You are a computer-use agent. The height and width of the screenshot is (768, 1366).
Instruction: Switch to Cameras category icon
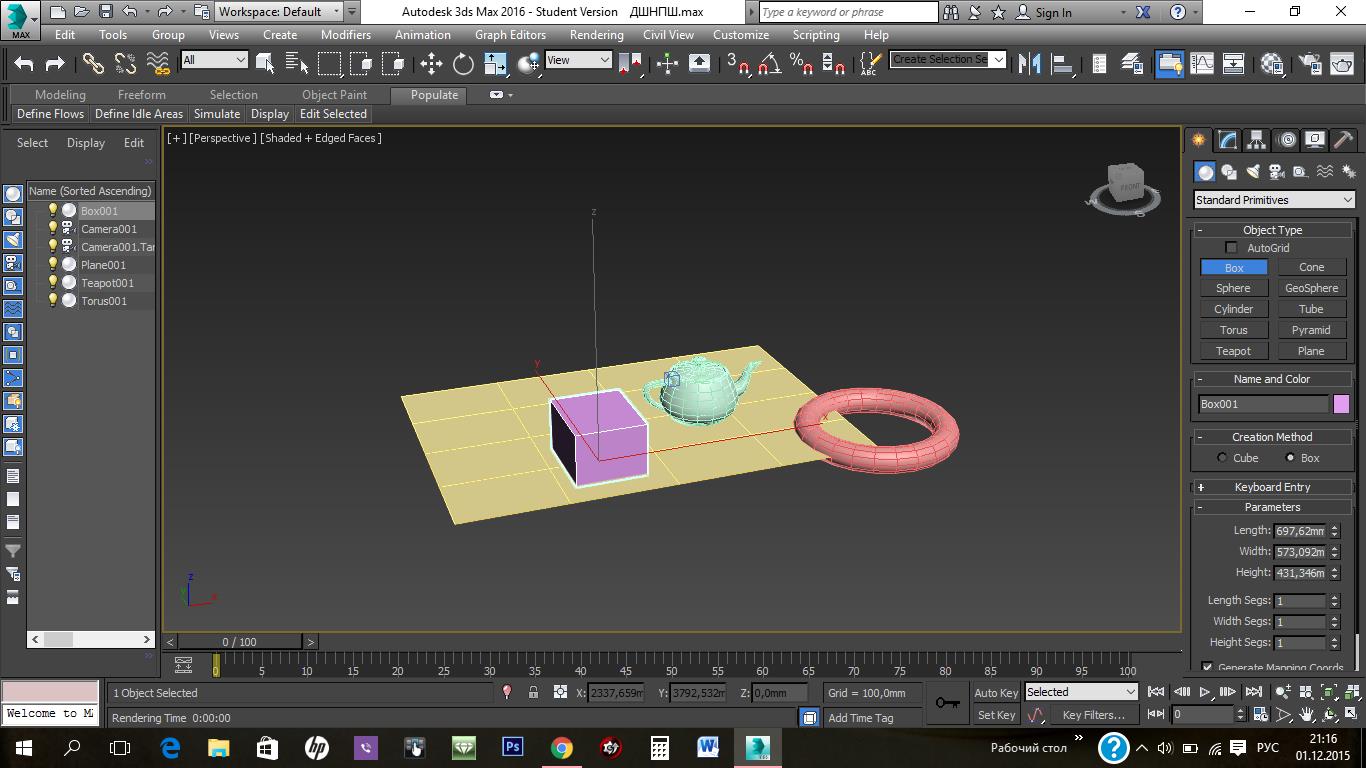click(x=1276, y=172)
